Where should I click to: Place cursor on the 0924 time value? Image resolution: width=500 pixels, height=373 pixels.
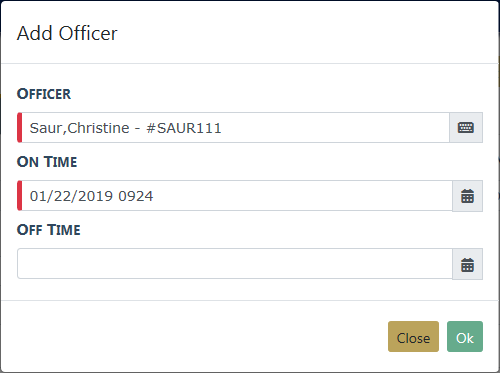tap(136, 196)
